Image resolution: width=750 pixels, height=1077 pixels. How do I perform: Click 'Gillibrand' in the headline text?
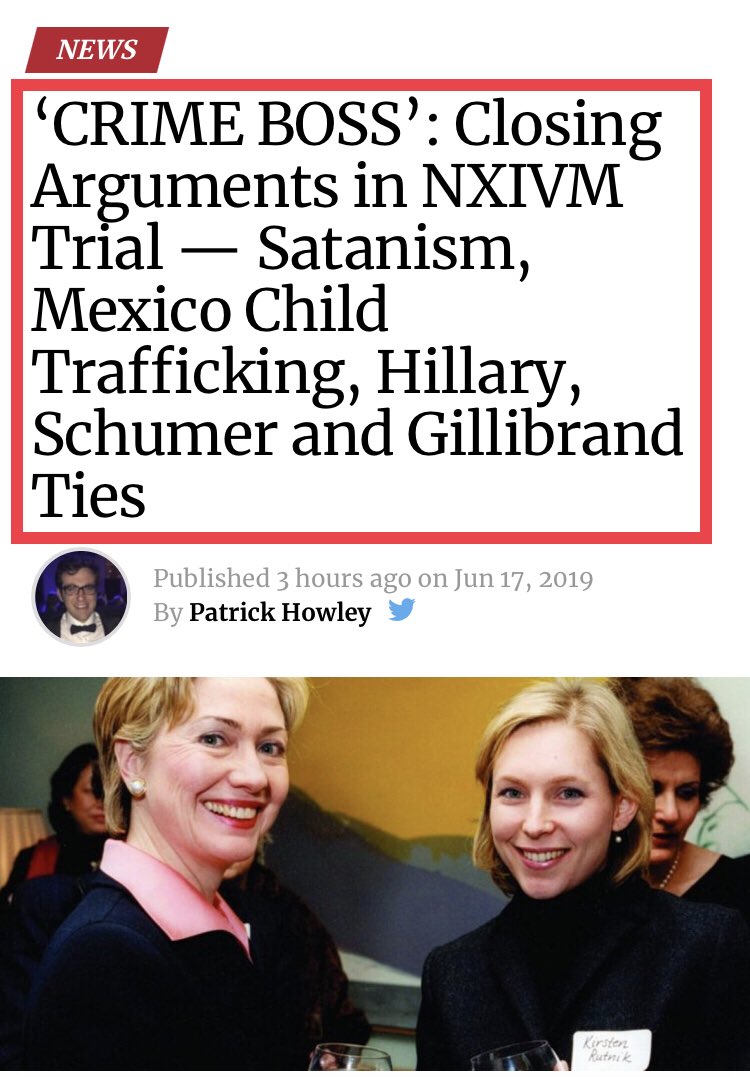pos(545,433)
